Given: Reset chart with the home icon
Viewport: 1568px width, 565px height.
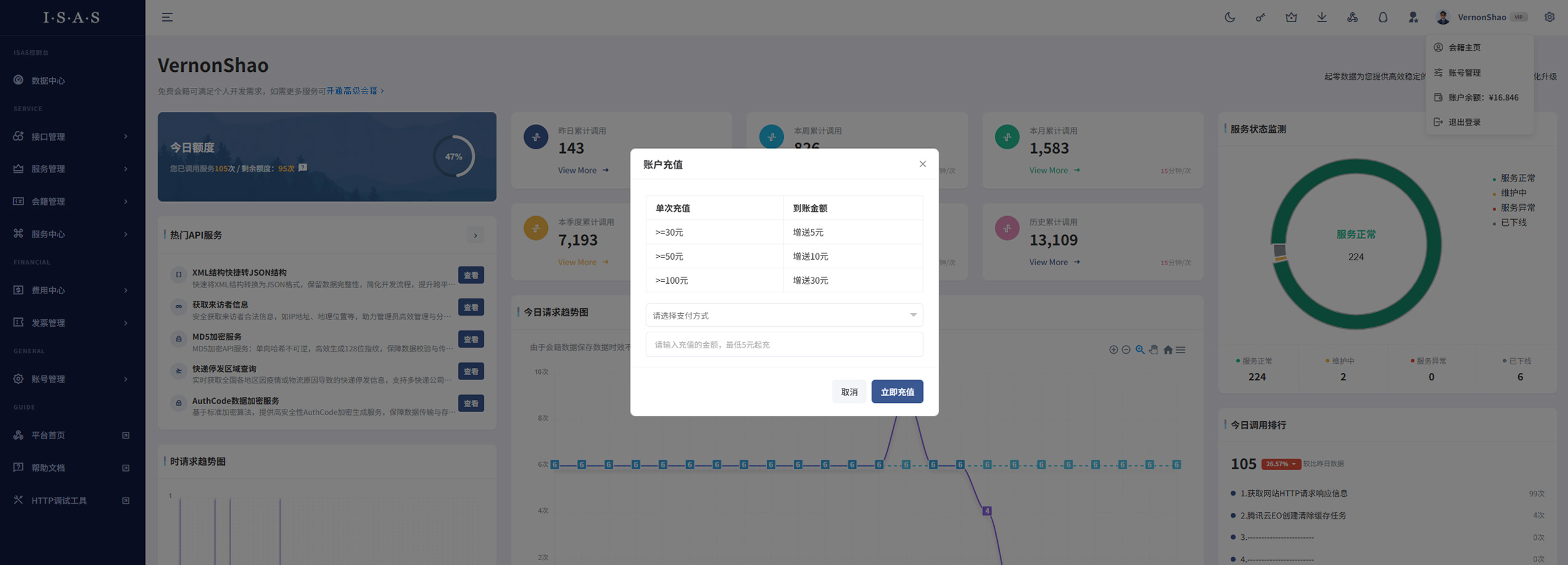Looking at the screenshot, I should [x=1168, y=349].
